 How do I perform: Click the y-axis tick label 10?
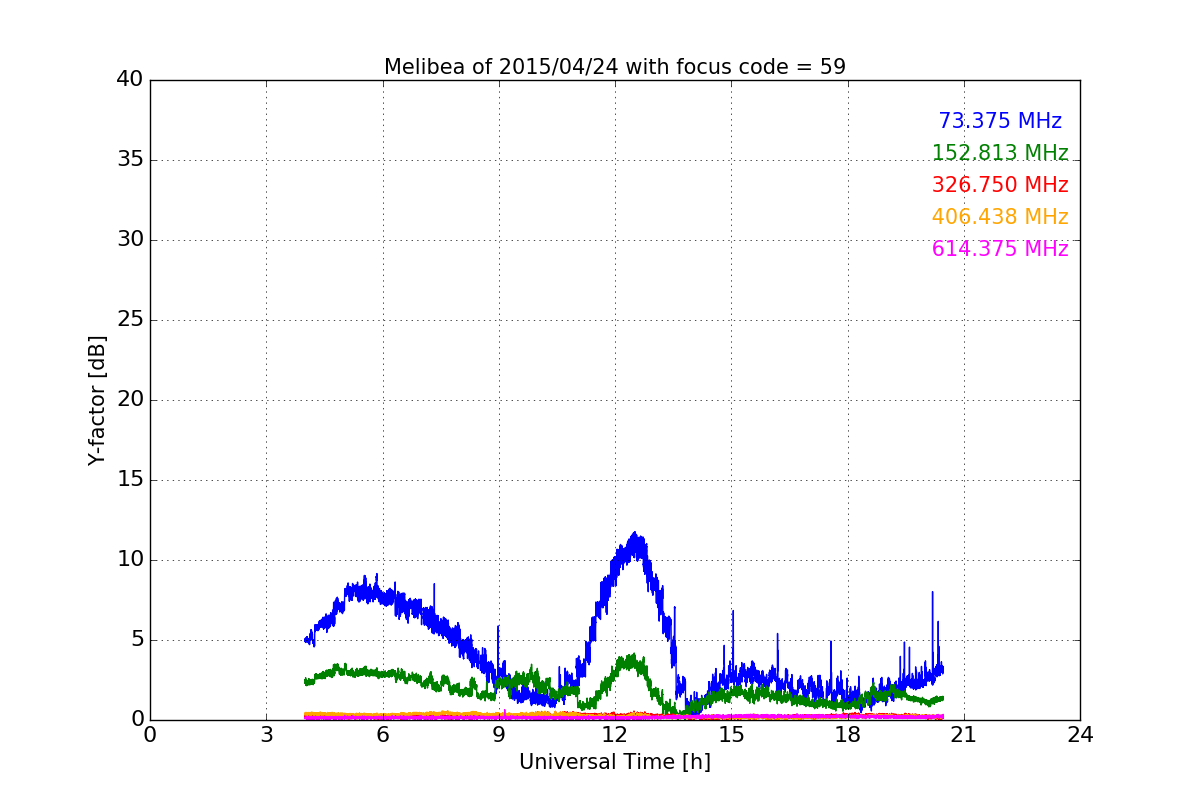tap(130, 560)
